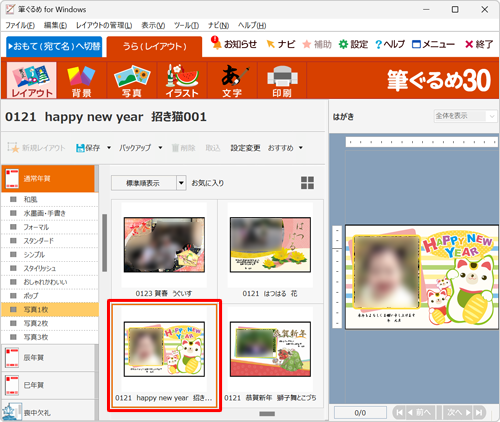Click the 保存 save button
Viewport: 500px width, 422px height.
pos(88,148)
